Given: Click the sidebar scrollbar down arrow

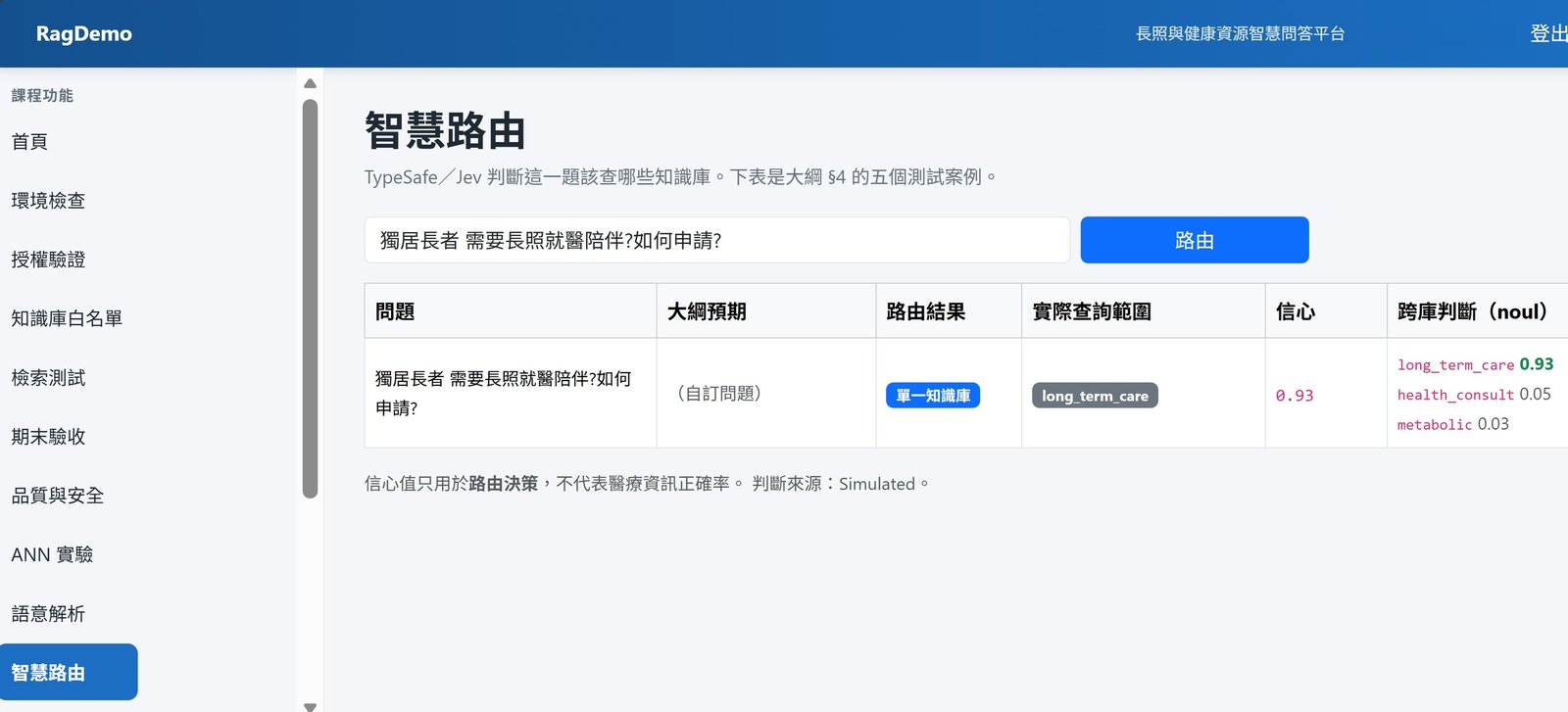Looking at the screenshot, I should click(310, 705).
